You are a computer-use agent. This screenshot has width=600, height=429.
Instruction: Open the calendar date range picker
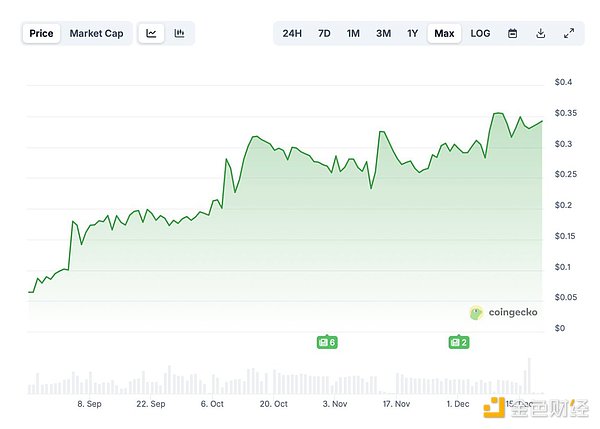coord(512,33)
